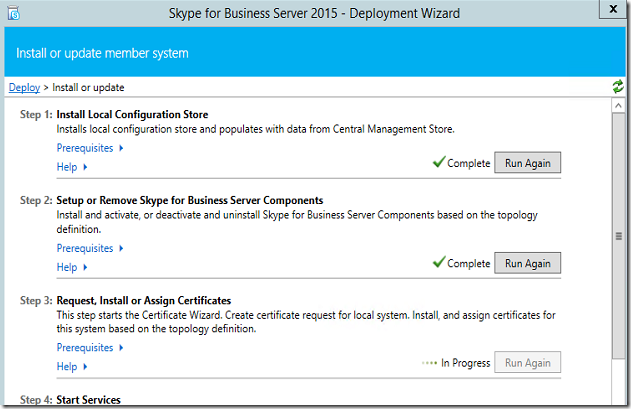The image size is (631, 409).
Task: Select the Step 4 Start Services heading
Action: (x=88, y=400)
